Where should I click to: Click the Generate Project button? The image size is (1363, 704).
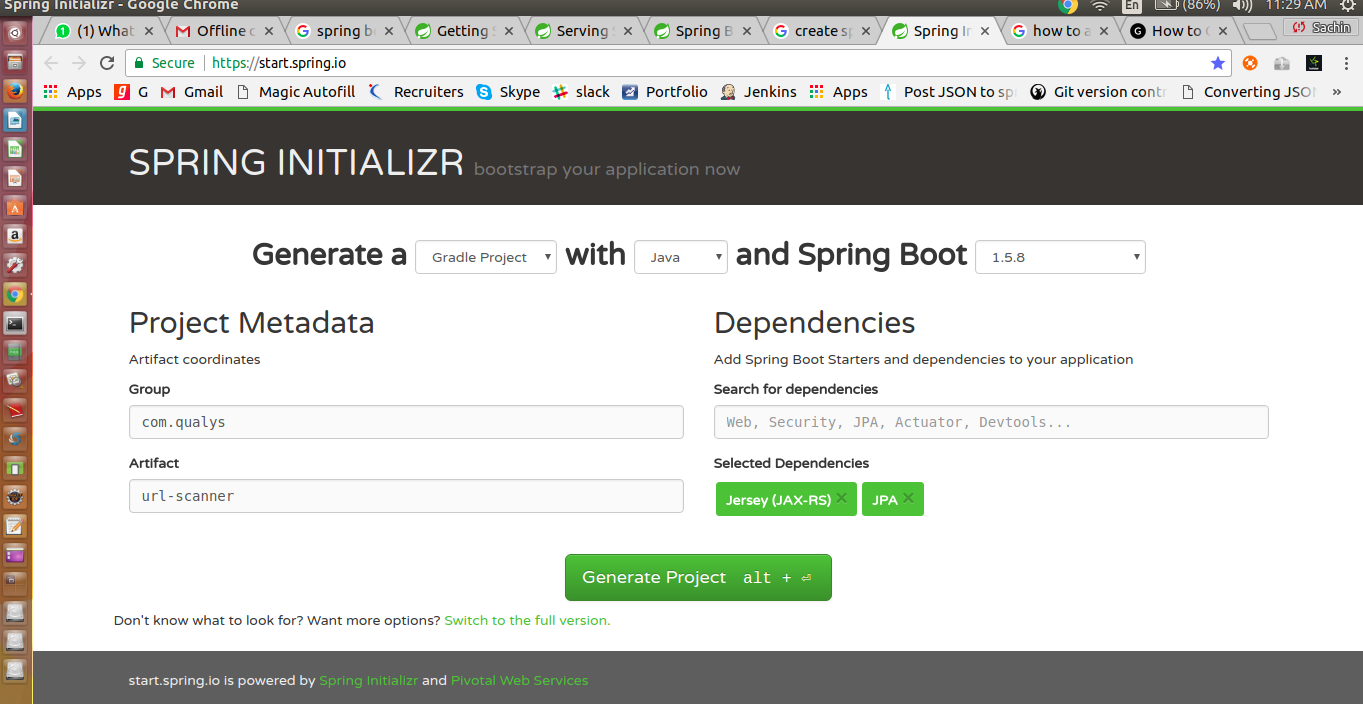698,577
